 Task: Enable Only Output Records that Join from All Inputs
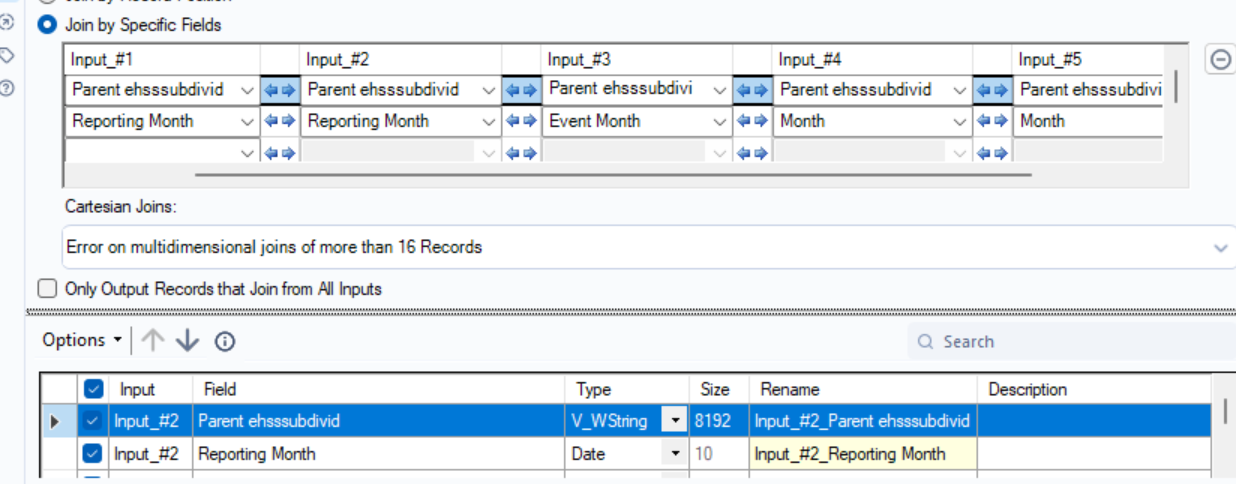tap(47, 289)
